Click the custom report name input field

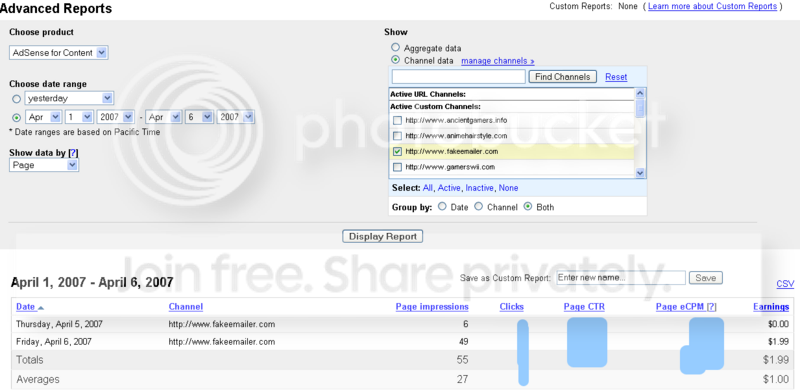621,278
